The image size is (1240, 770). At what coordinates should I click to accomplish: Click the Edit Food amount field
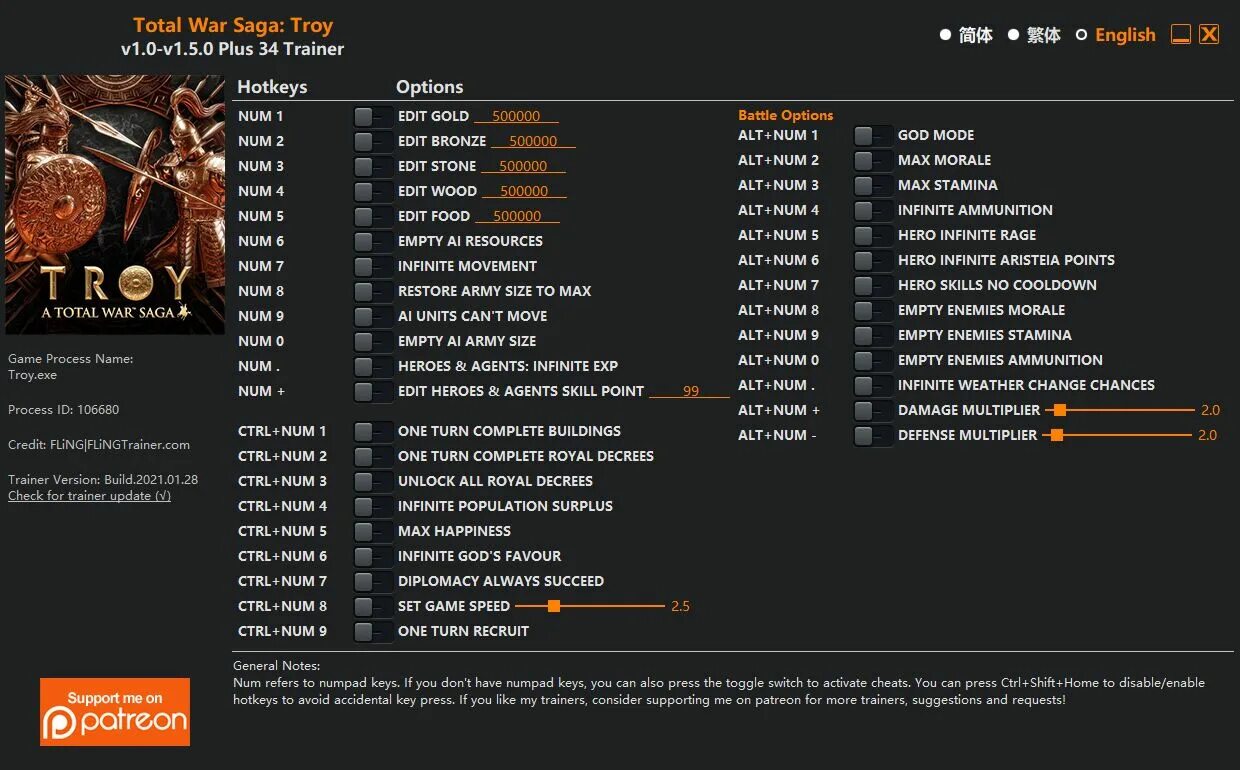[517, 217]
